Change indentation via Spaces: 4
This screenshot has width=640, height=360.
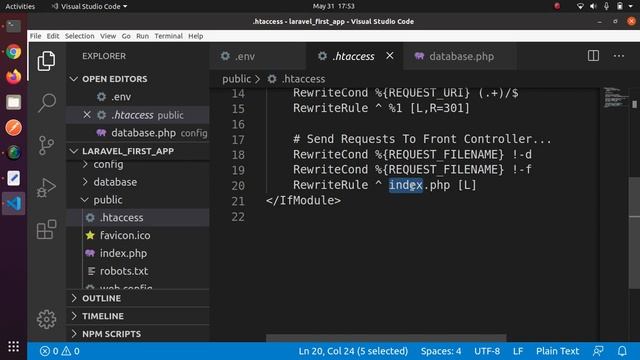pos(441,351)
